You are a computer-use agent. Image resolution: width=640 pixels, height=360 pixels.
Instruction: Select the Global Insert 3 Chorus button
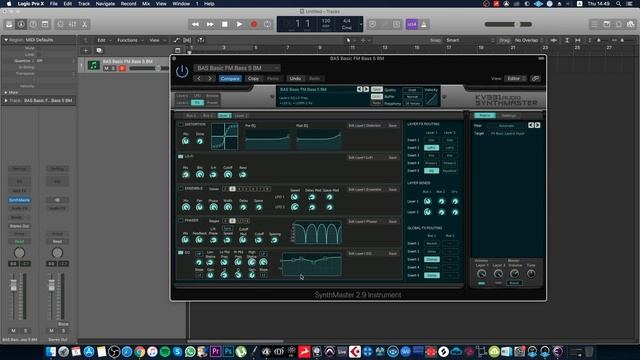coord(431,259)
